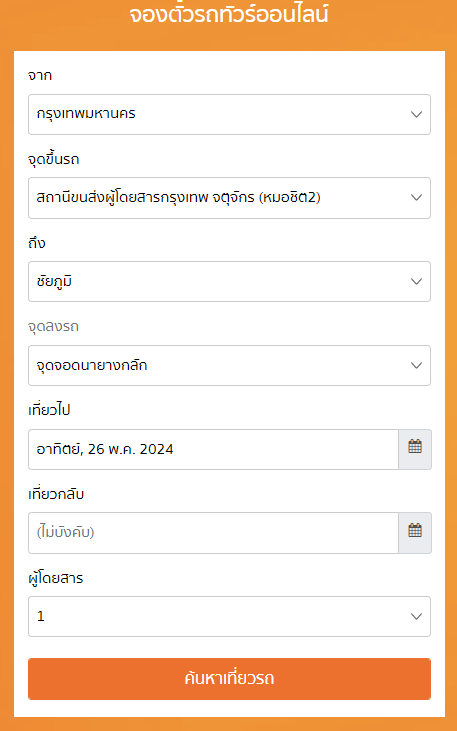Open the ผู้โดยสار passenger number dropdown
Screen dimensions: 457x731
pyautogui.click(x=229, y=616)
